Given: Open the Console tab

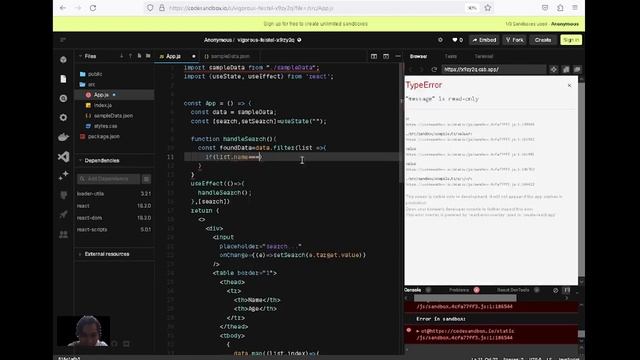Looking at the screenshot, I should pyautogui.click(x=413, y=290).
